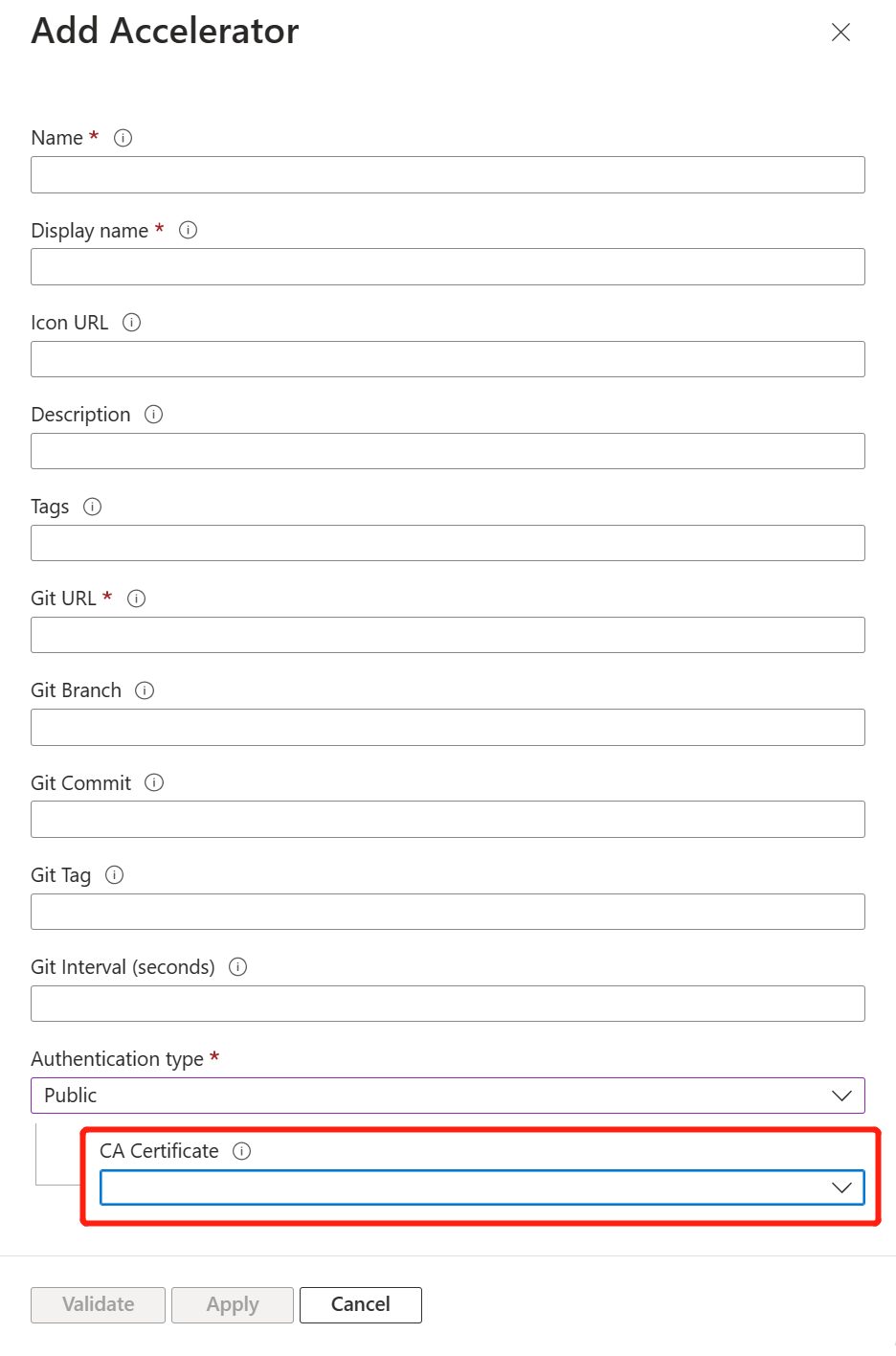The width and height of the screenshot is (896, 1356).
Task: Click the info icon next to Name
Action: 123,138
